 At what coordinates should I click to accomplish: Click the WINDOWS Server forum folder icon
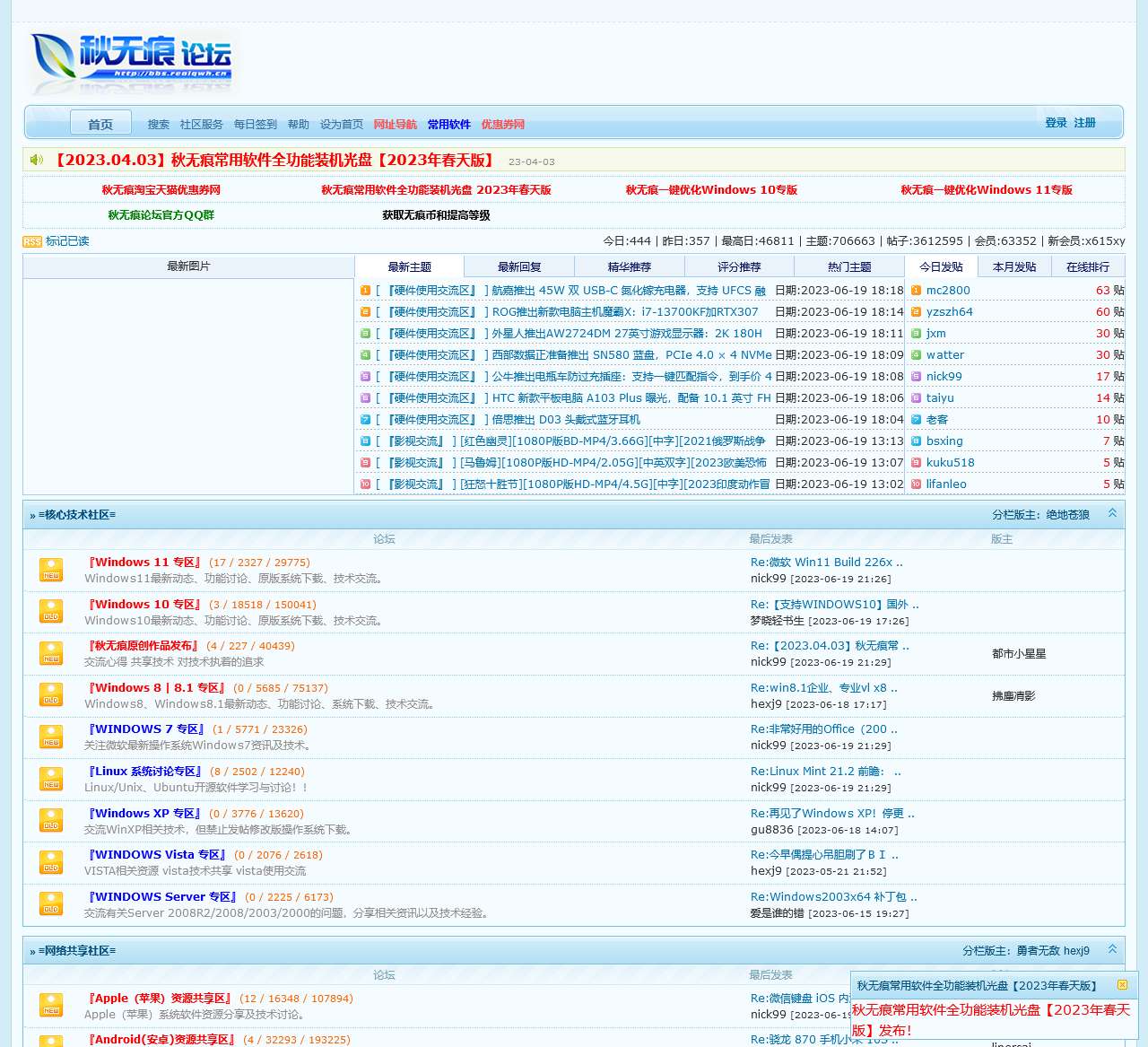(51, 904)
